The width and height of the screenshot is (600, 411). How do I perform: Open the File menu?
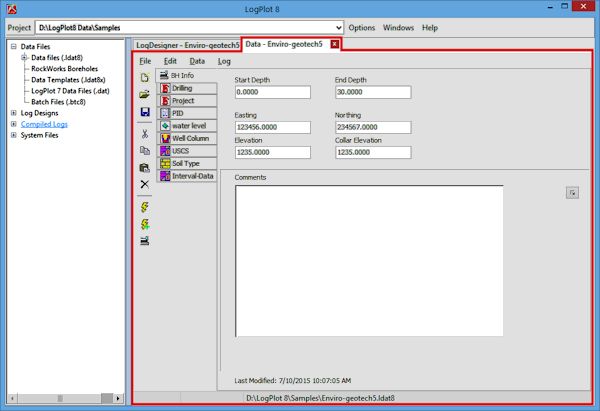coord(145,61)
